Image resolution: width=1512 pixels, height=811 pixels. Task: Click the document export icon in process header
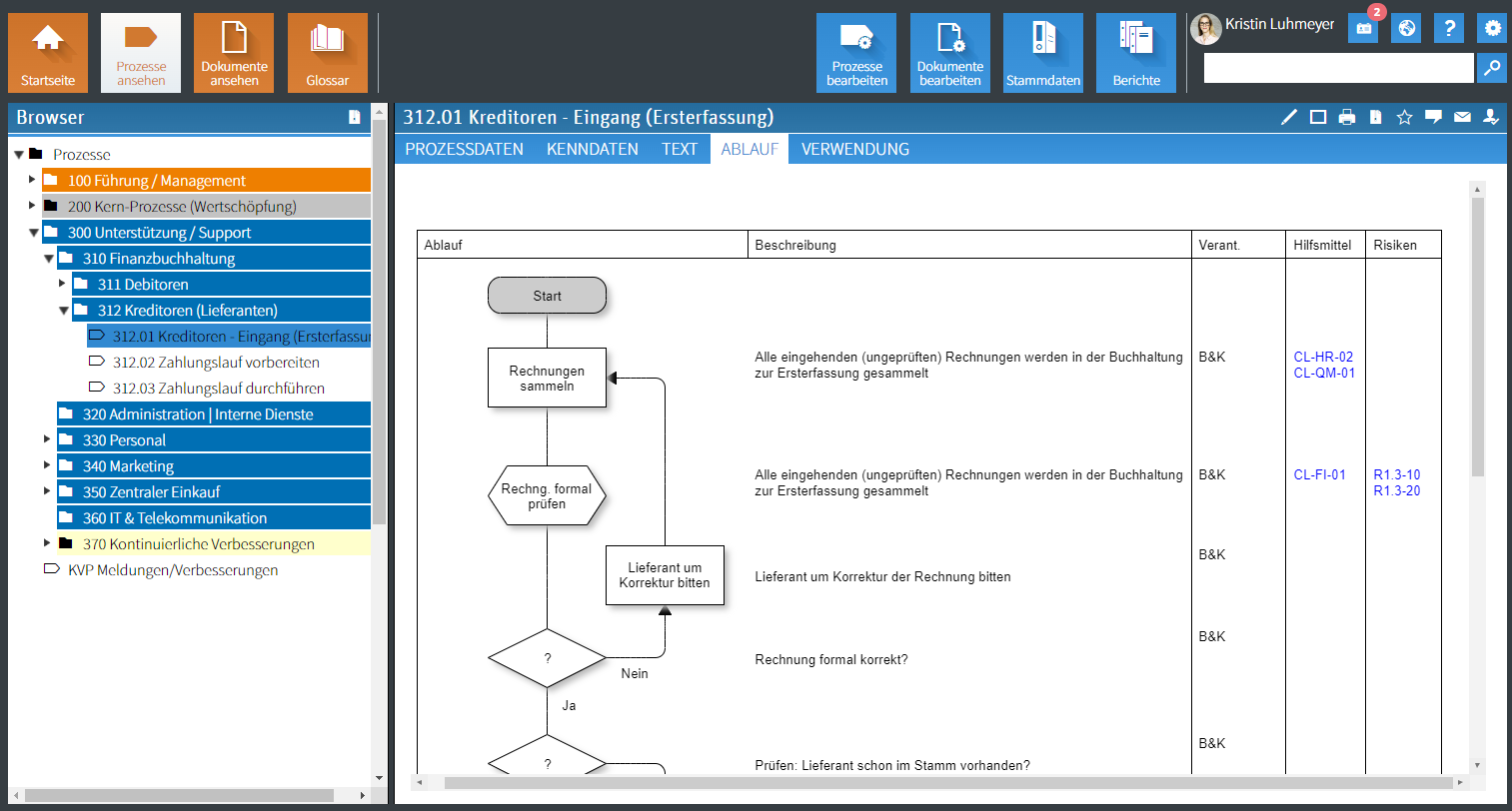(x=1376, y=117)
